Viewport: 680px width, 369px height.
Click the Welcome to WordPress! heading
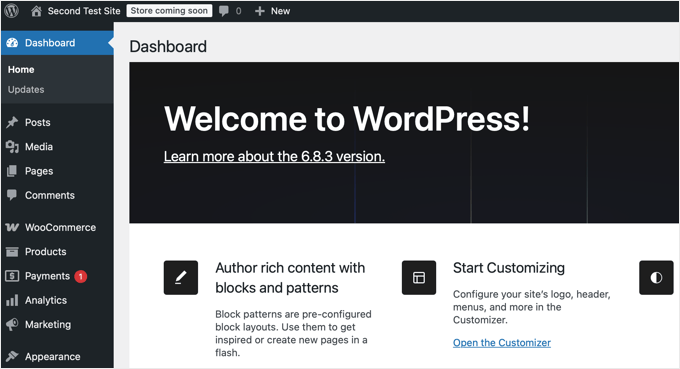pos(347,118)
